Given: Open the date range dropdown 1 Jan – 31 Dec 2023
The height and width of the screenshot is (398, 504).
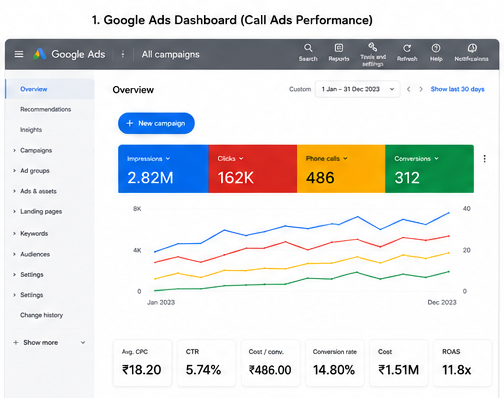Looking at the screenshot, I should pyautogui.click(x=357, y=89).
